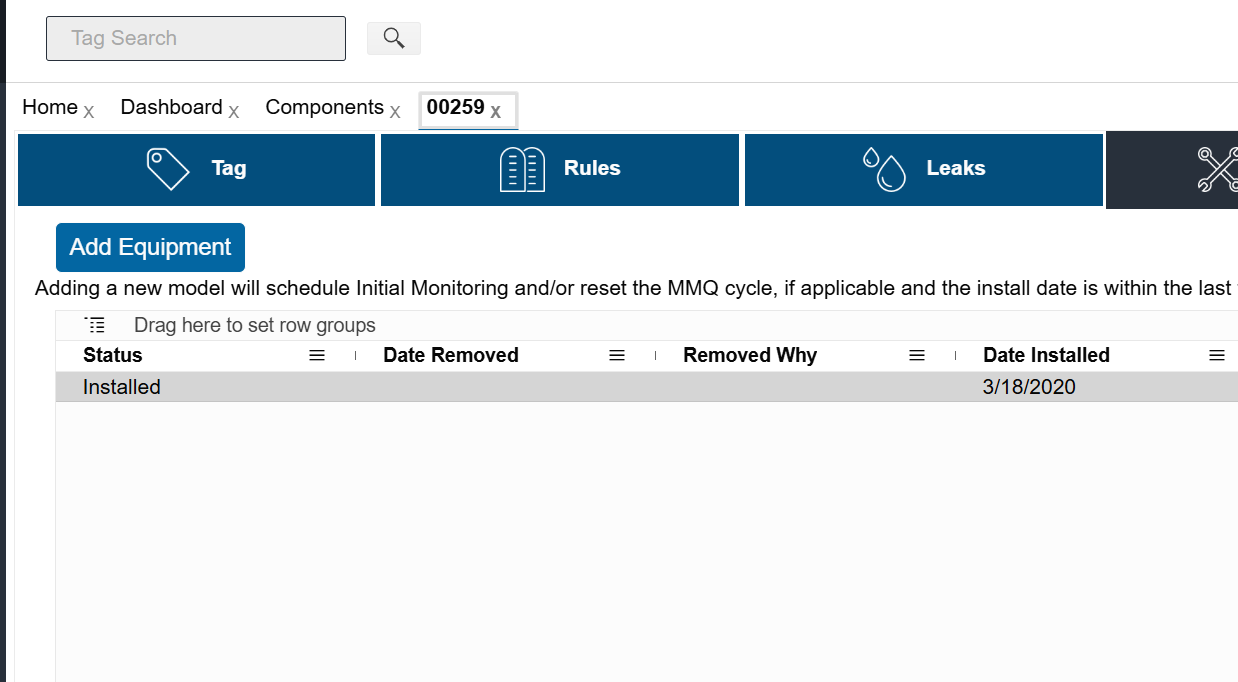Viewport: 1238px width, 682px height.
Task: Close the Components tab with x
Action: click(395, 111)
